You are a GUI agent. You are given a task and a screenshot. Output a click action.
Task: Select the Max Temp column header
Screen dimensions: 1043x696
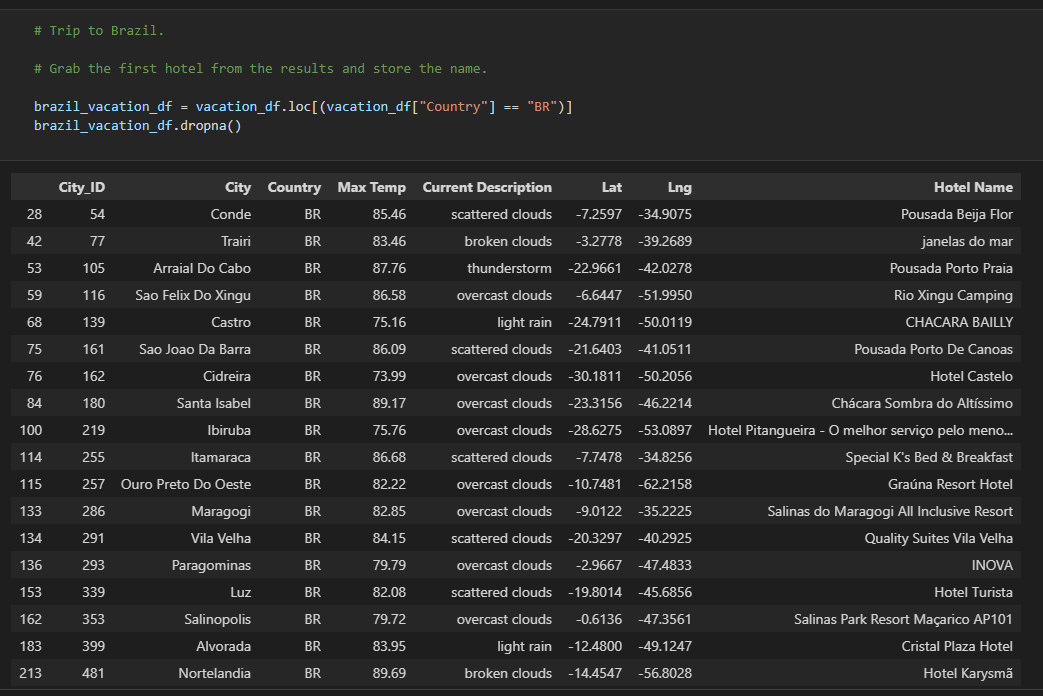[x=371, y=187]
